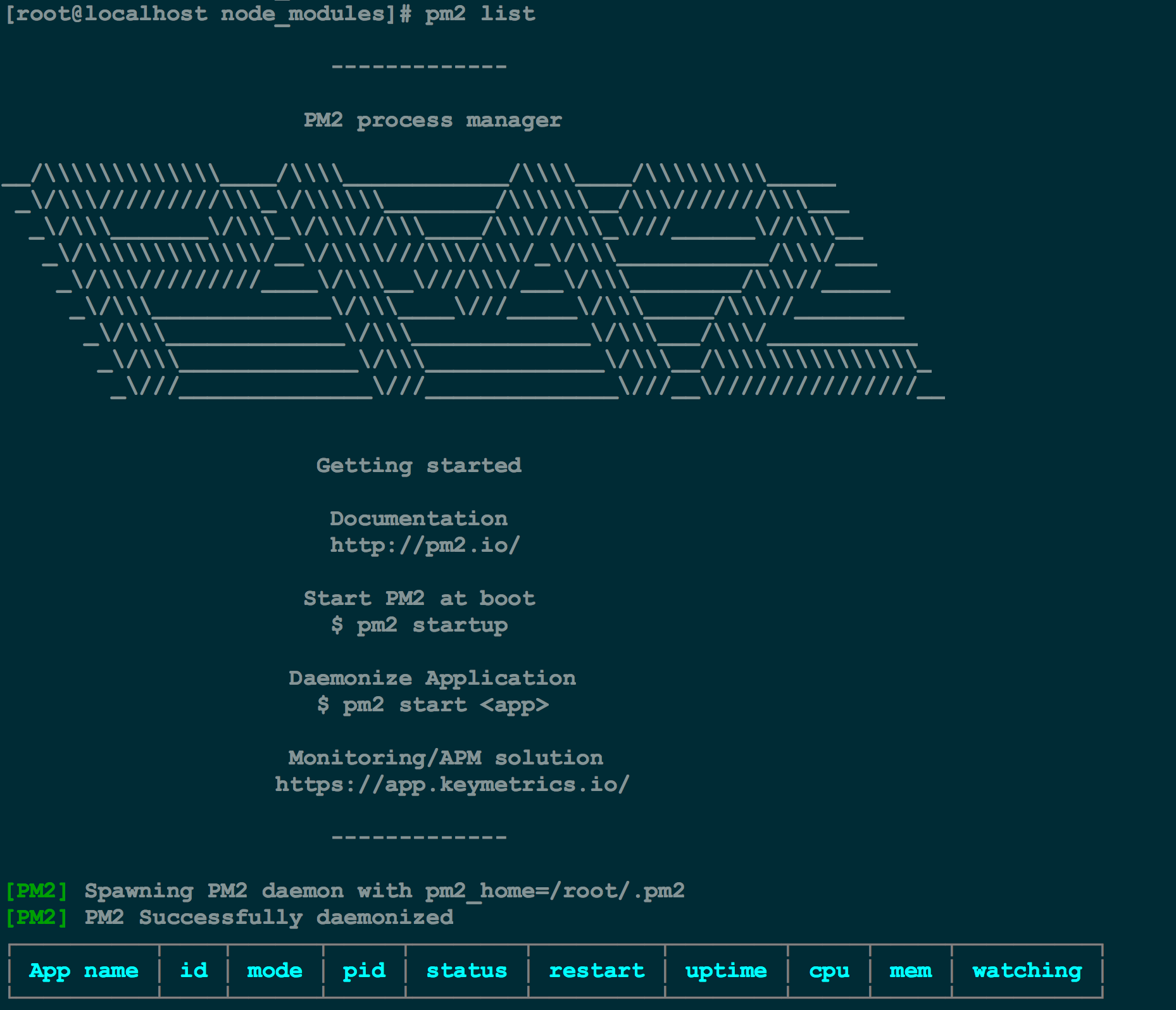This screenshot has height=1010, width=1176.
Task: Click the 'PM2 process manager' heading
Action: coord(432,120)
